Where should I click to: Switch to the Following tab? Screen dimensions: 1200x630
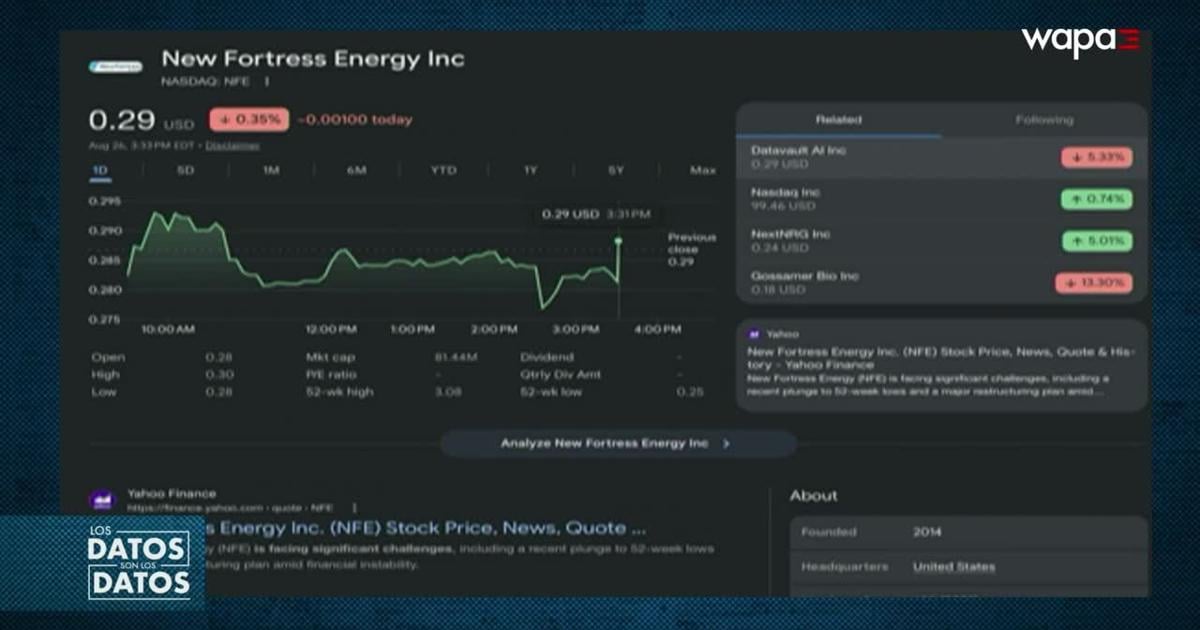click(1044, 120)
